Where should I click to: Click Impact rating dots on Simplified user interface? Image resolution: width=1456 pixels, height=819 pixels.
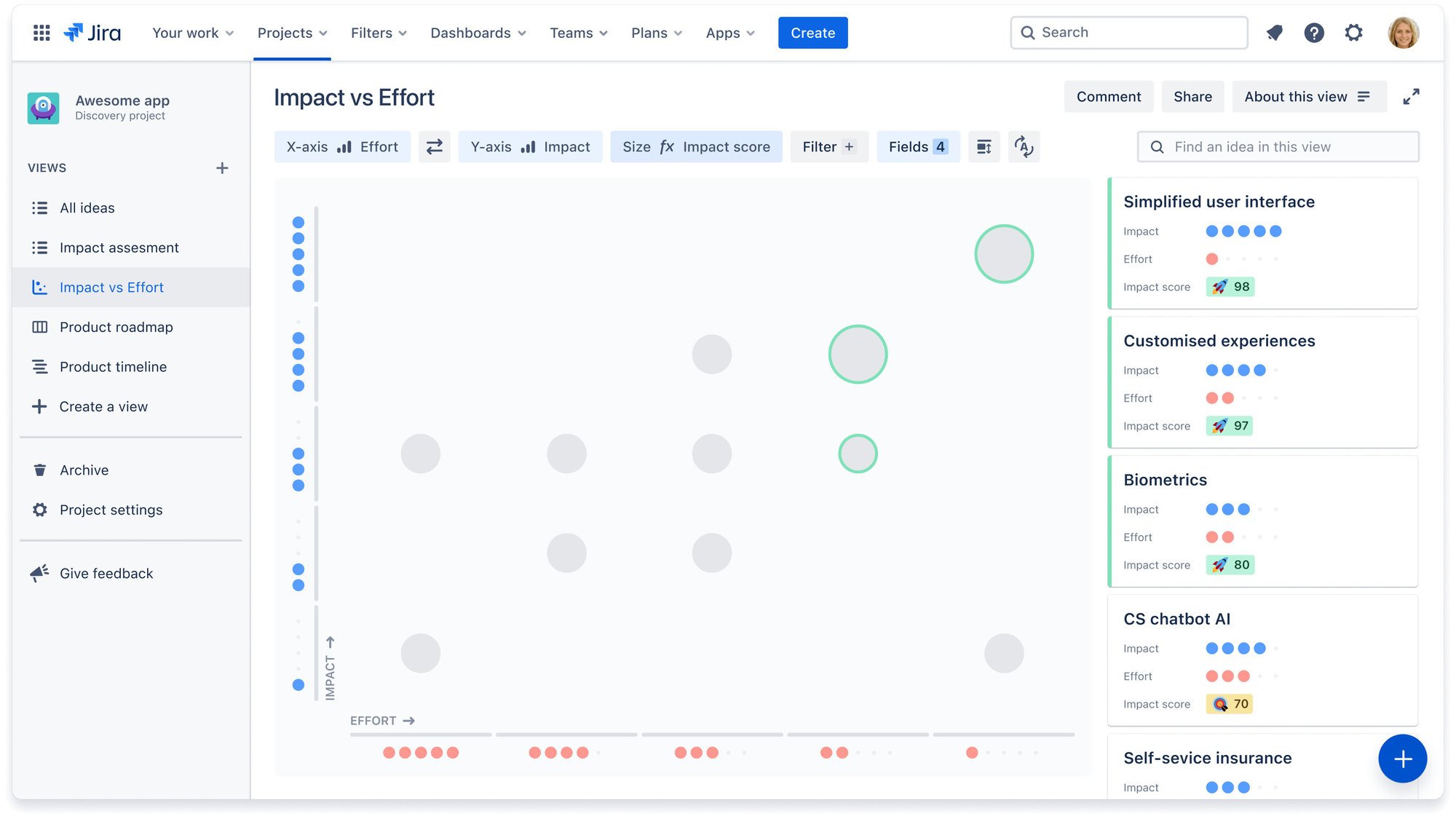pyautogui.click(x=1243, y=232)
